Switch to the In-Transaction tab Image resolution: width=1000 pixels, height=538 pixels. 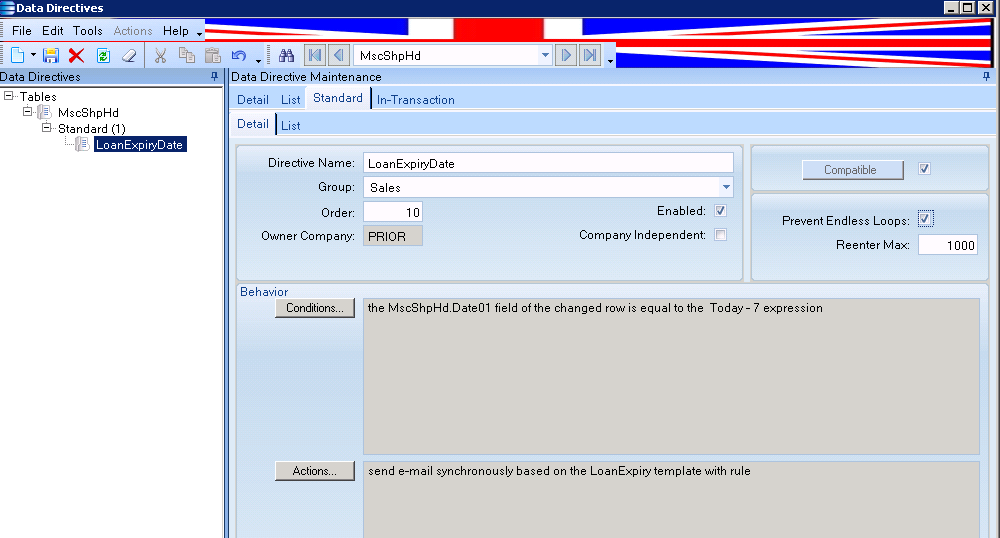pos(416,99)
